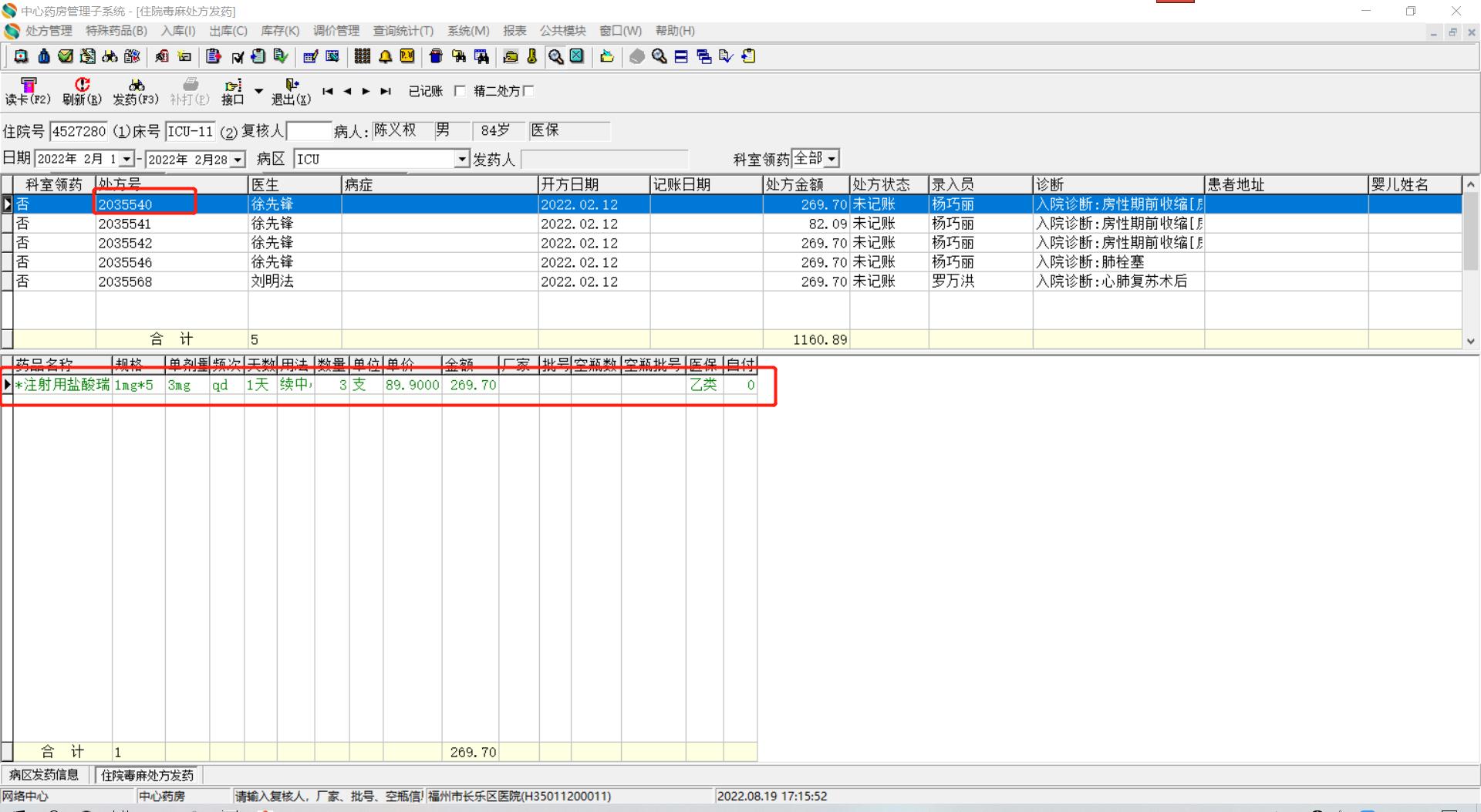Click the blue medicine bottle toolbar icon
The height and width of the screenshot is (812, 1481).
[44, 56]
